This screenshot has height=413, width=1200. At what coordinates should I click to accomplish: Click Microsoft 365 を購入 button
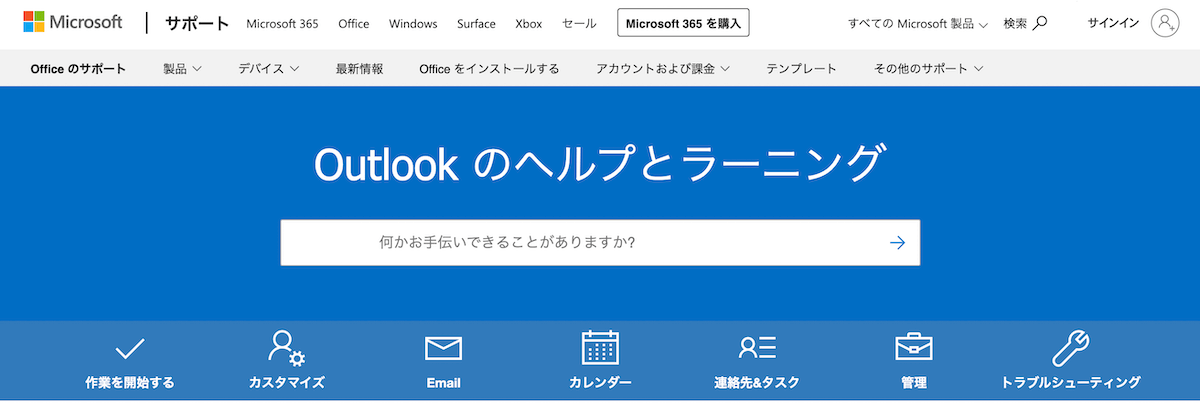683,23
